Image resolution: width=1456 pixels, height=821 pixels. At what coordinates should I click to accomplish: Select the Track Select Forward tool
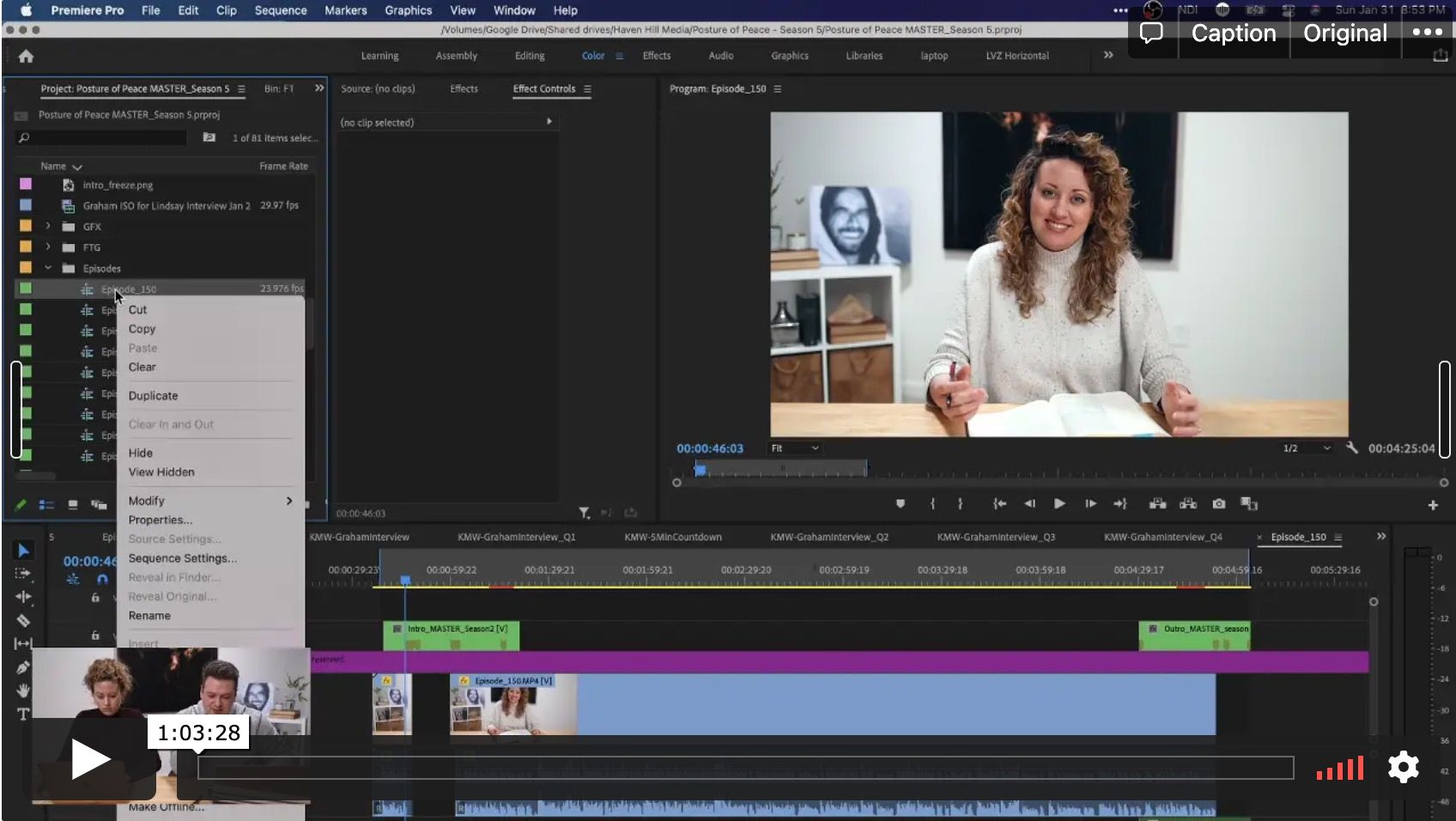tap(23, 573)
